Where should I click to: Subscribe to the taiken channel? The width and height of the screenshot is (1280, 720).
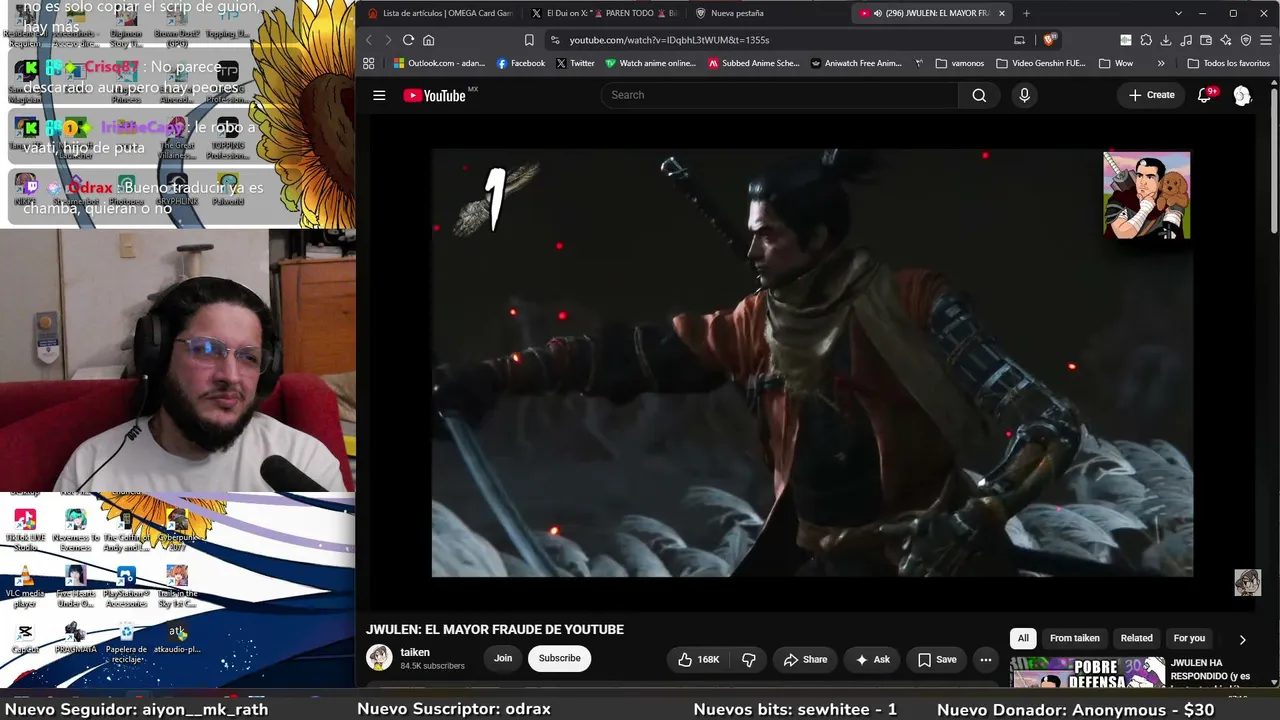pyautogui.click(x=559, y=658)
